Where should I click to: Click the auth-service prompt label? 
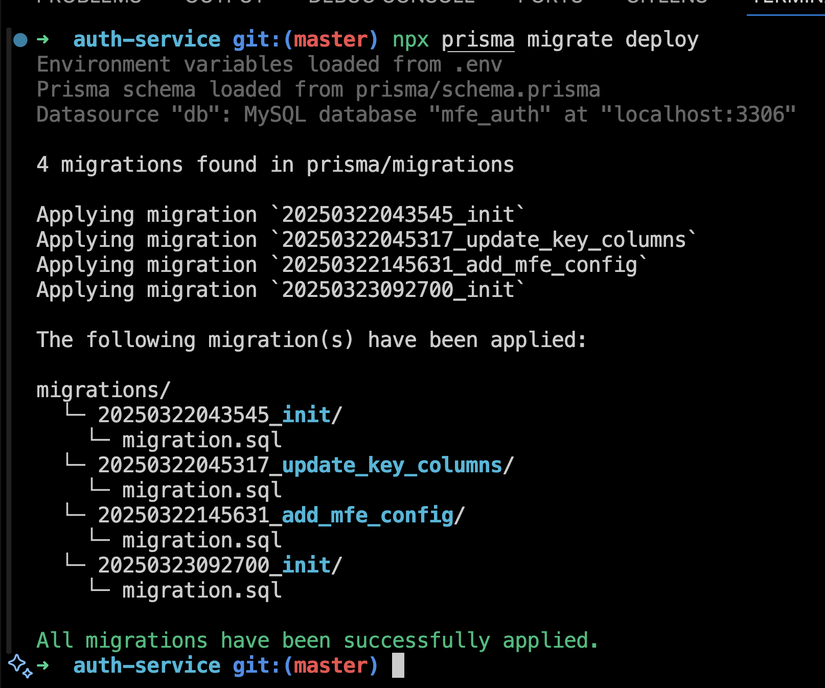coord(145,39)
